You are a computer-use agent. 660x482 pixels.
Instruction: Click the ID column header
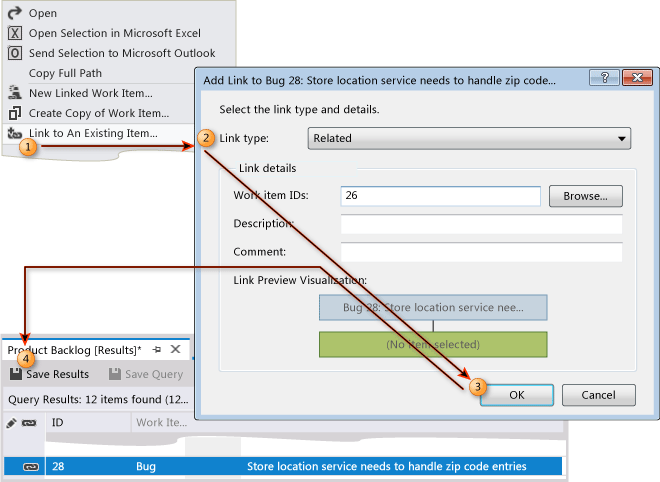point(88,422)
